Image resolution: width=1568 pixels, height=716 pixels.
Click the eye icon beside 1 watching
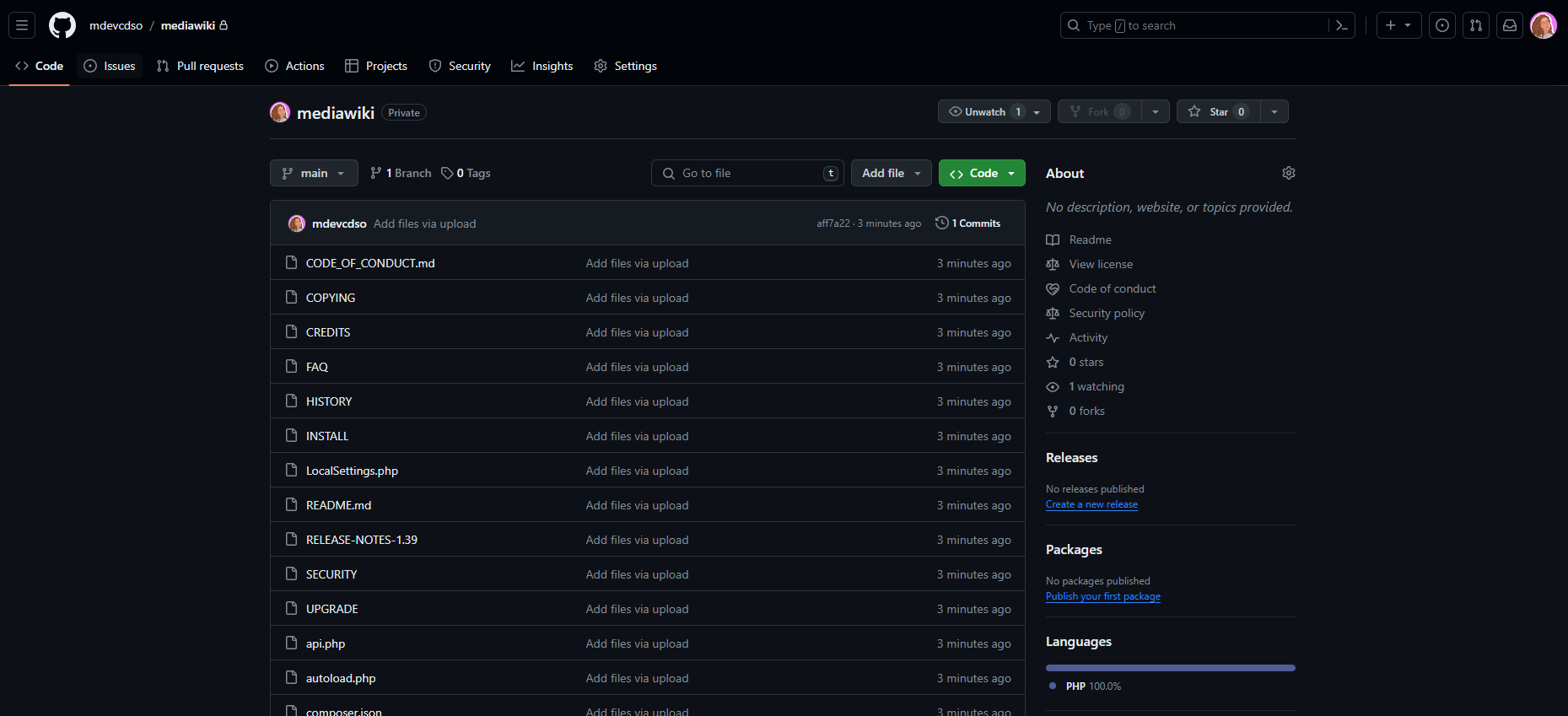click(x=1053, y=387)
